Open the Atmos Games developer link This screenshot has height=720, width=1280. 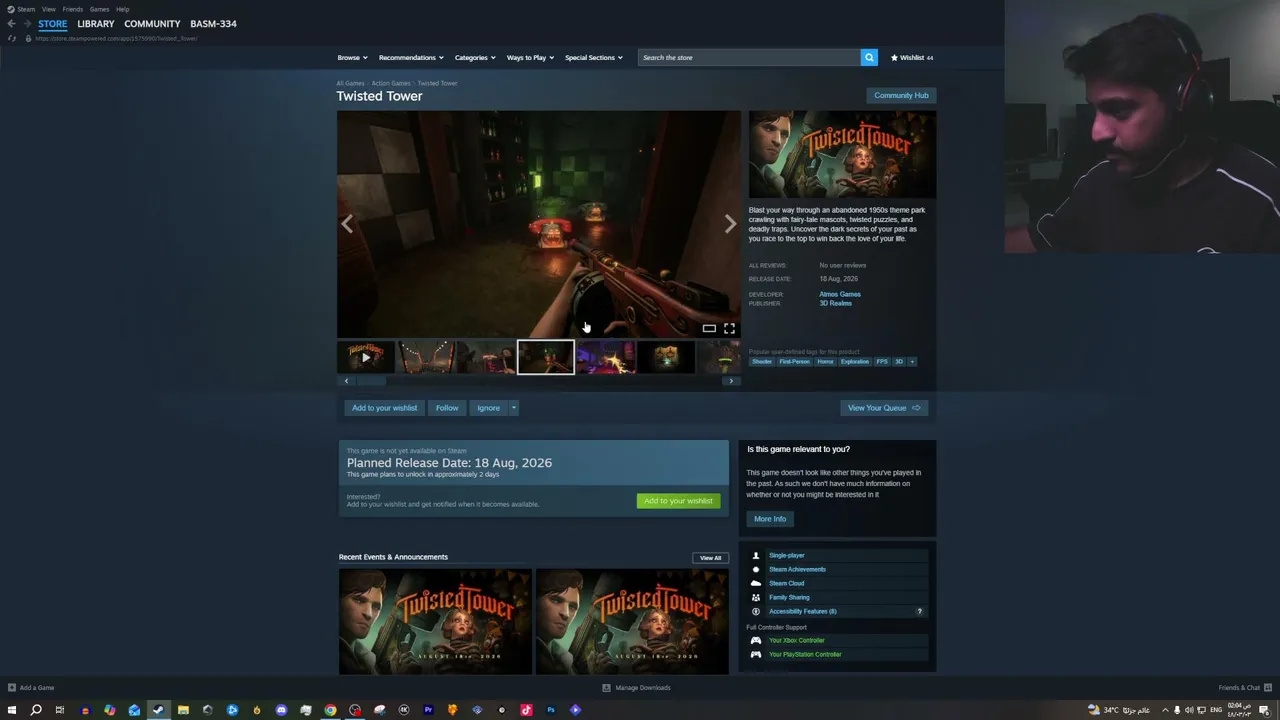[840, 294]
